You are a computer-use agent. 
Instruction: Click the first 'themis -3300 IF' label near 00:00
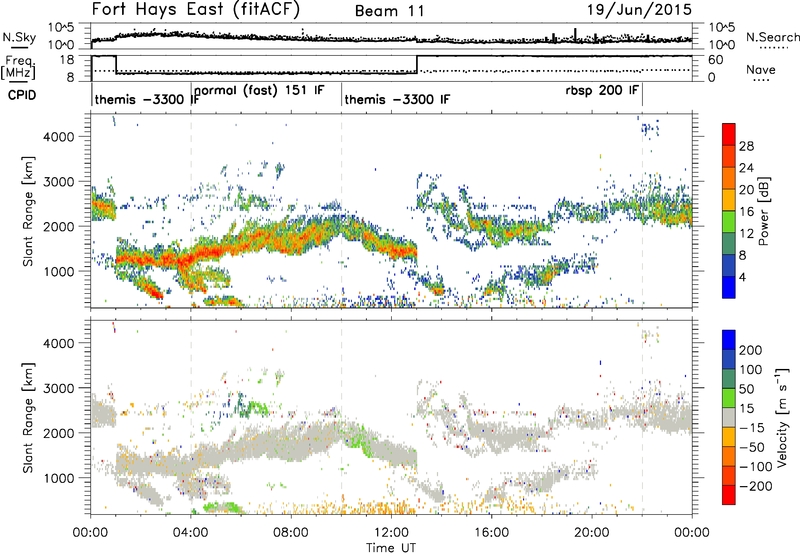click(x=146, y=99)
